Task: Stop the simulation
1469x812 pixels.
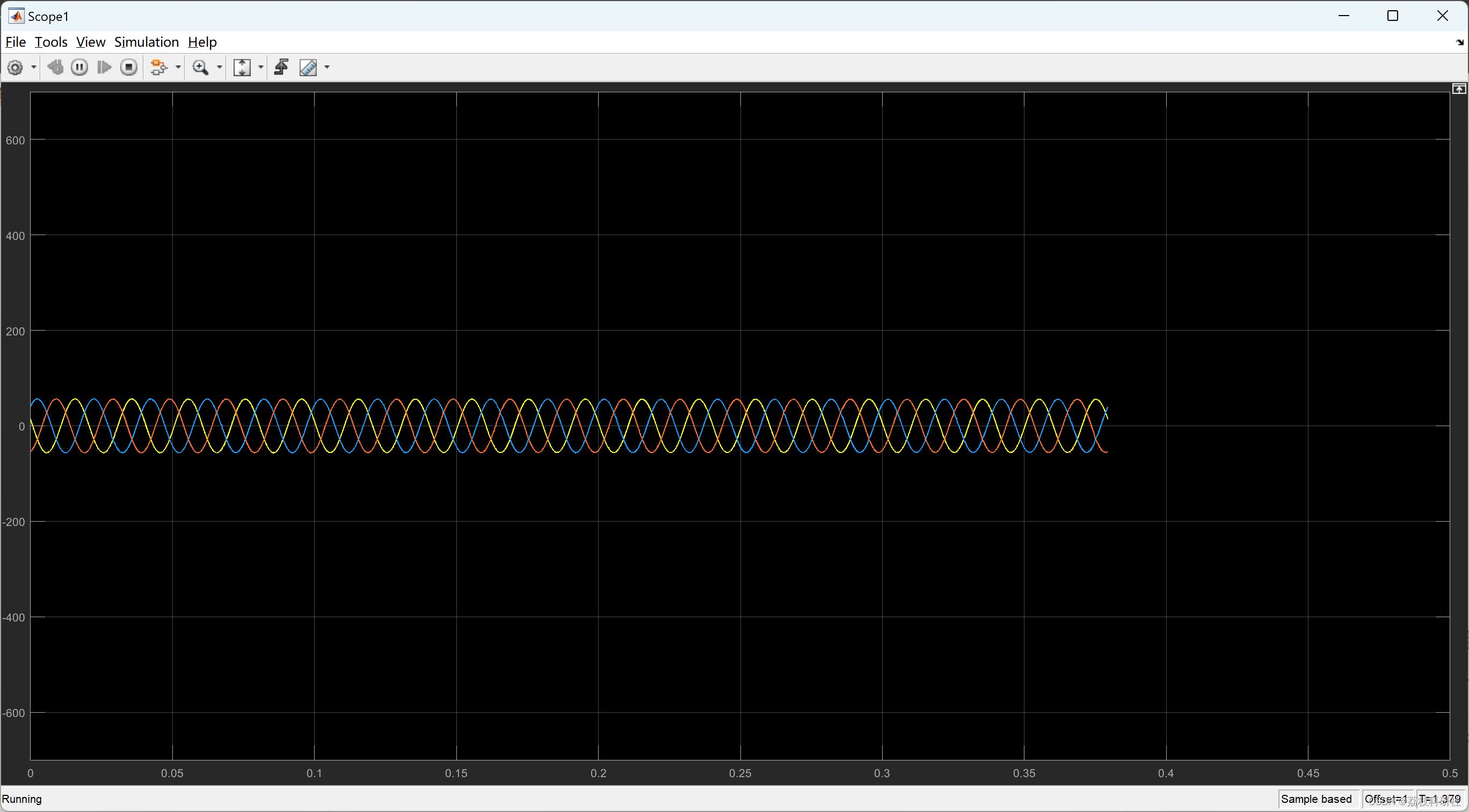Action: tap(129, 68)
